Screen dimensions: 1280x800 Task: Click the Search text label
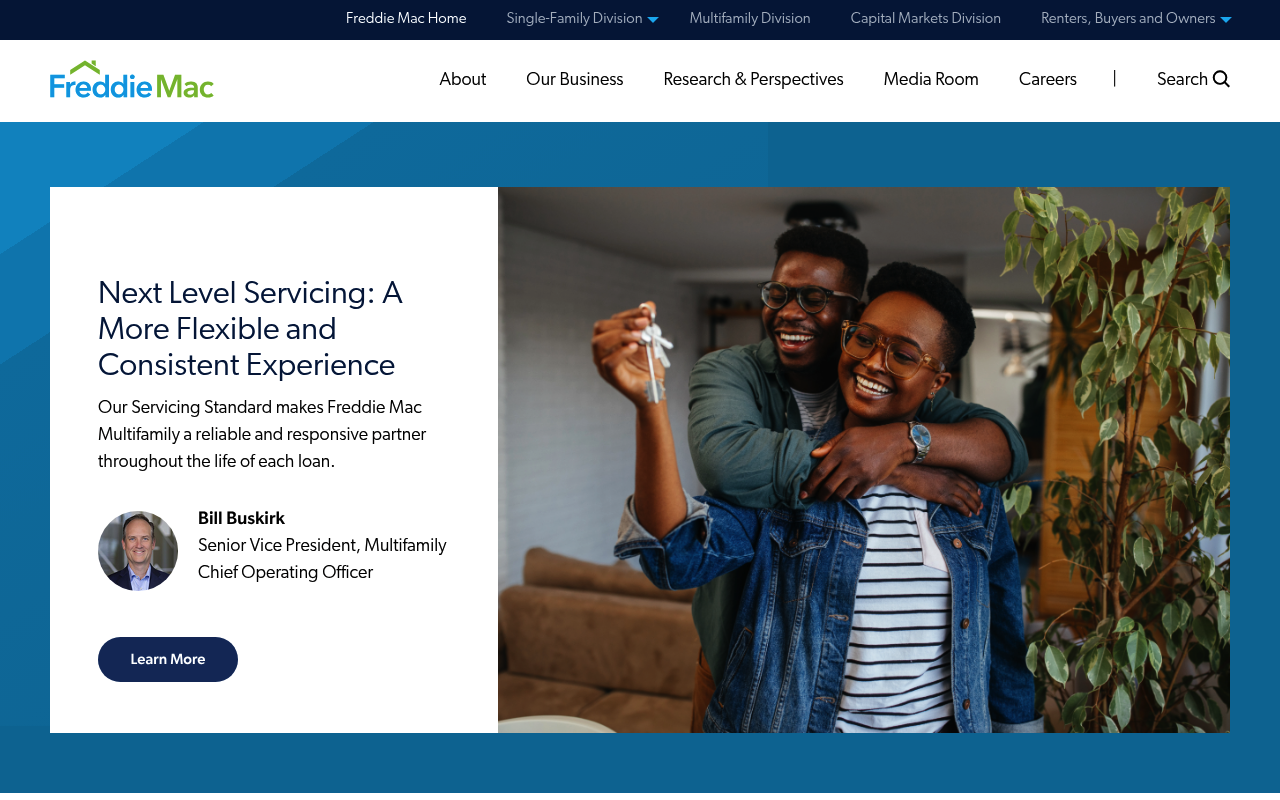[1182, 79]
